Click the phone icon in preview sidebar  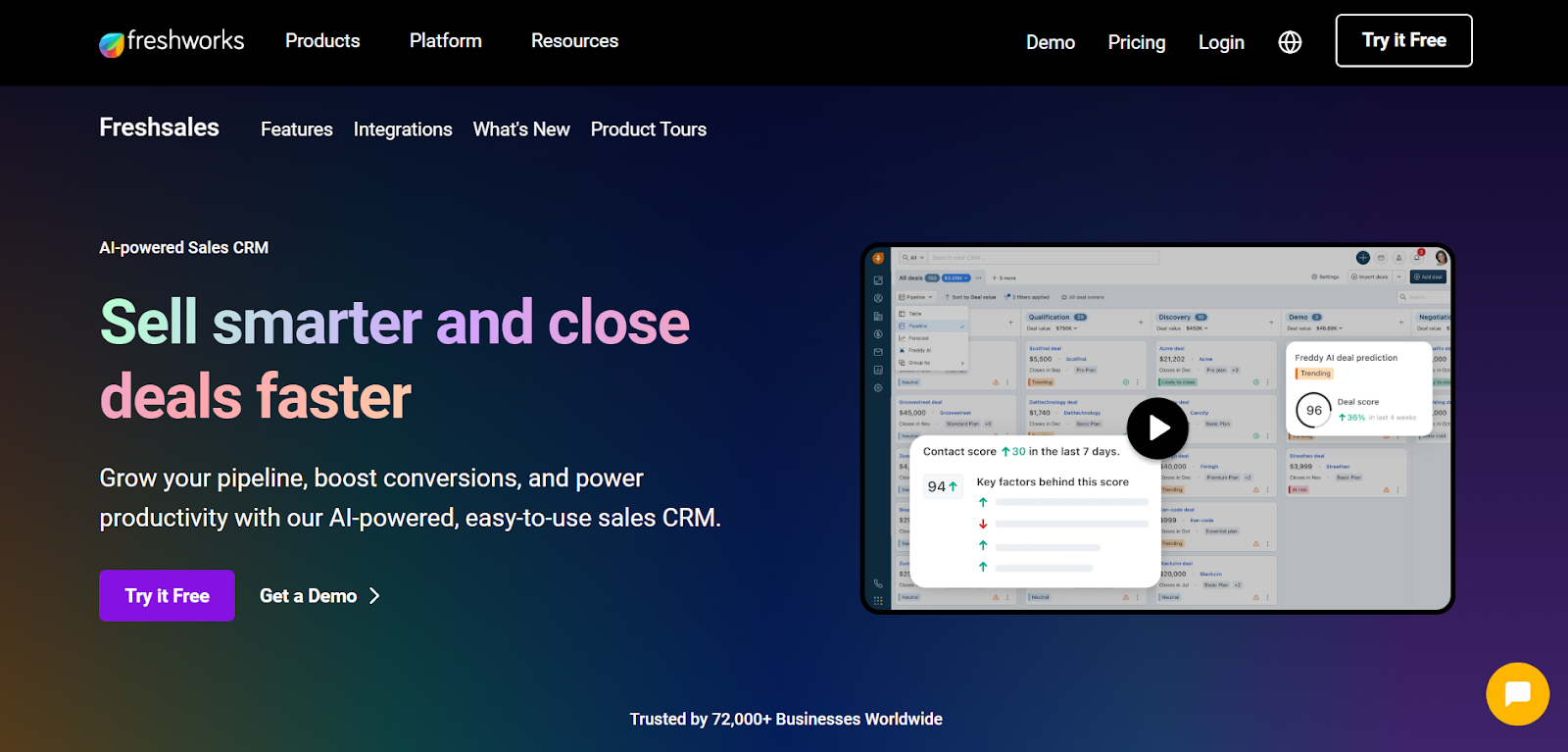tap(878, 583)
